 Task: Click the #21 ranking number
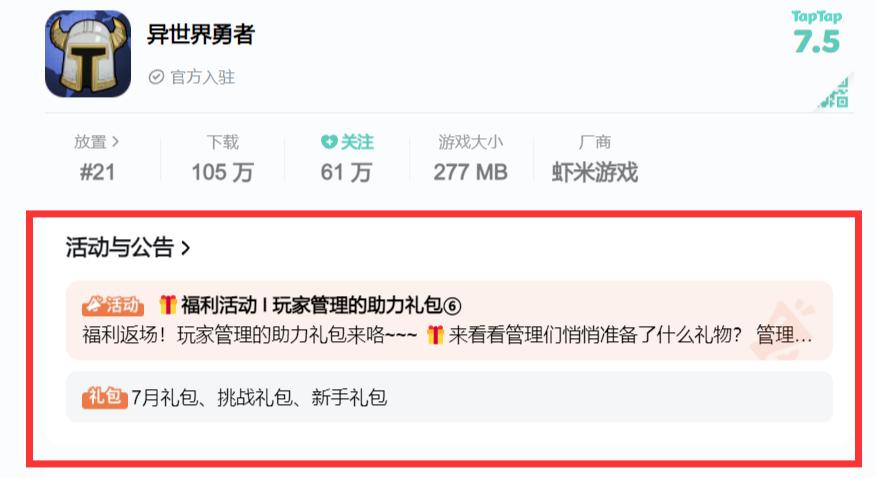[97, 172]
